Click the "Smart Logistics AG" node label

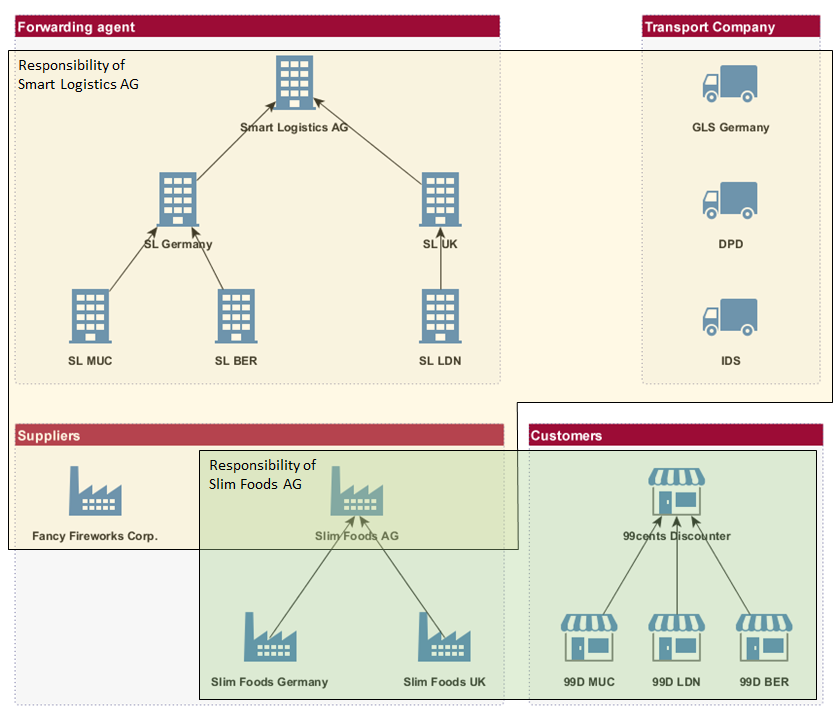pos(294,127)
